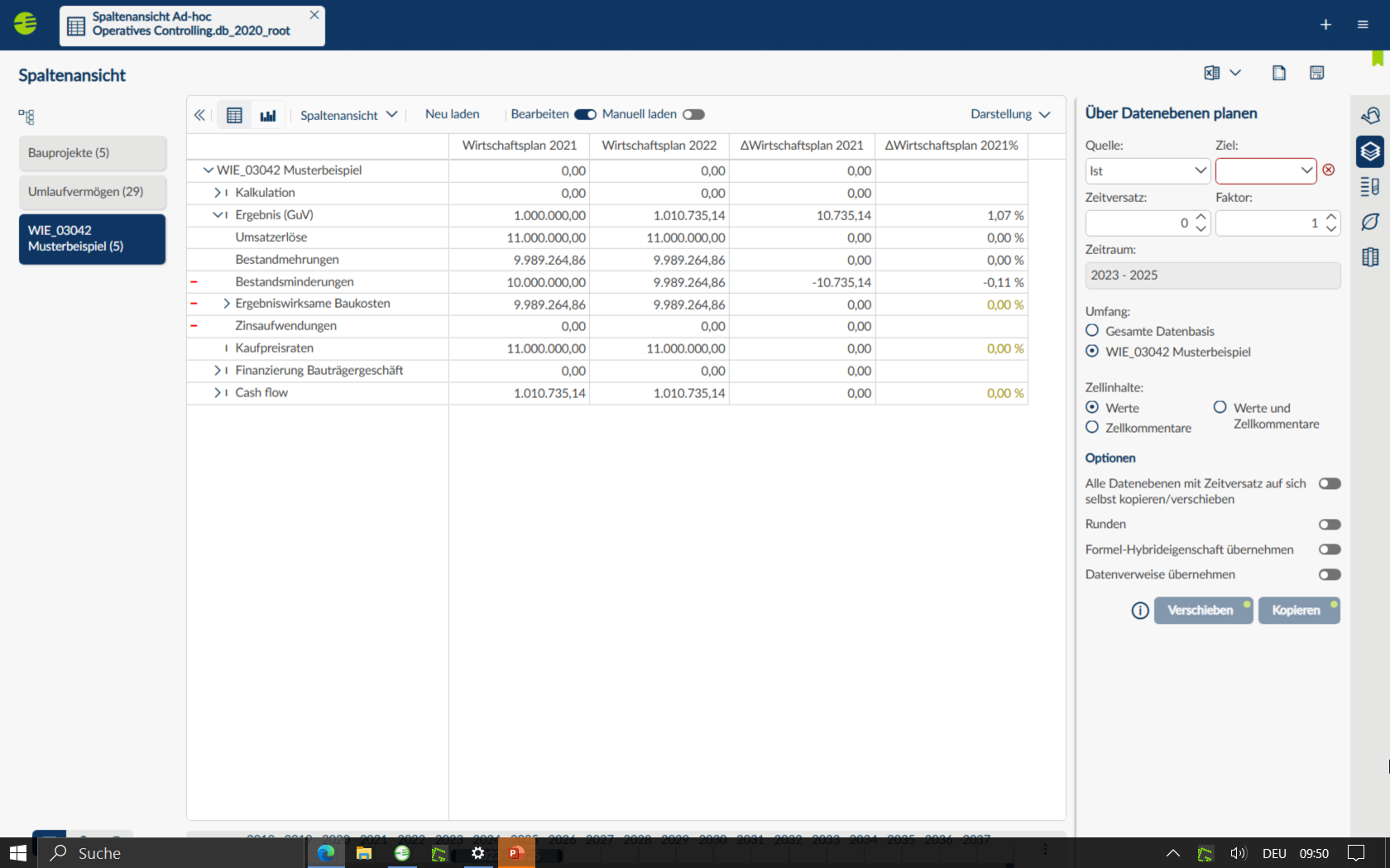Switch to table view icon
The height and width of the screenshot is (868, 1390).
(x=234, y=115)
